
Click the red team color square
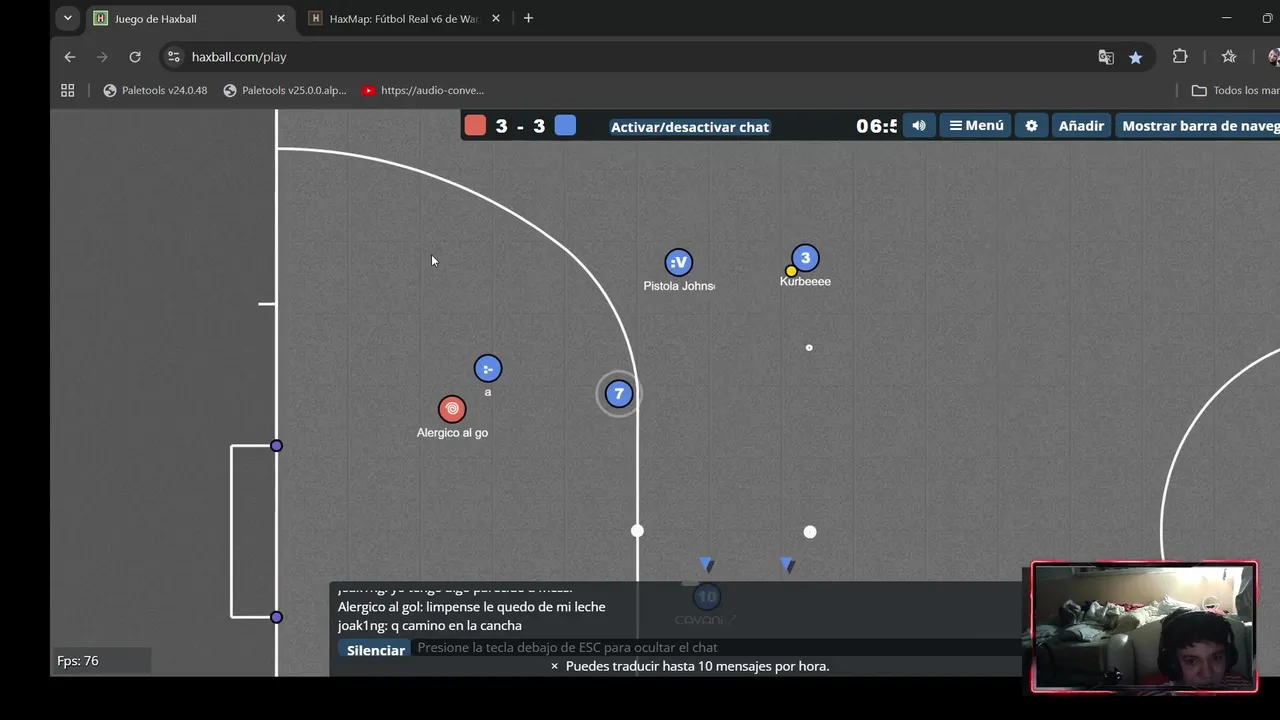475,125
